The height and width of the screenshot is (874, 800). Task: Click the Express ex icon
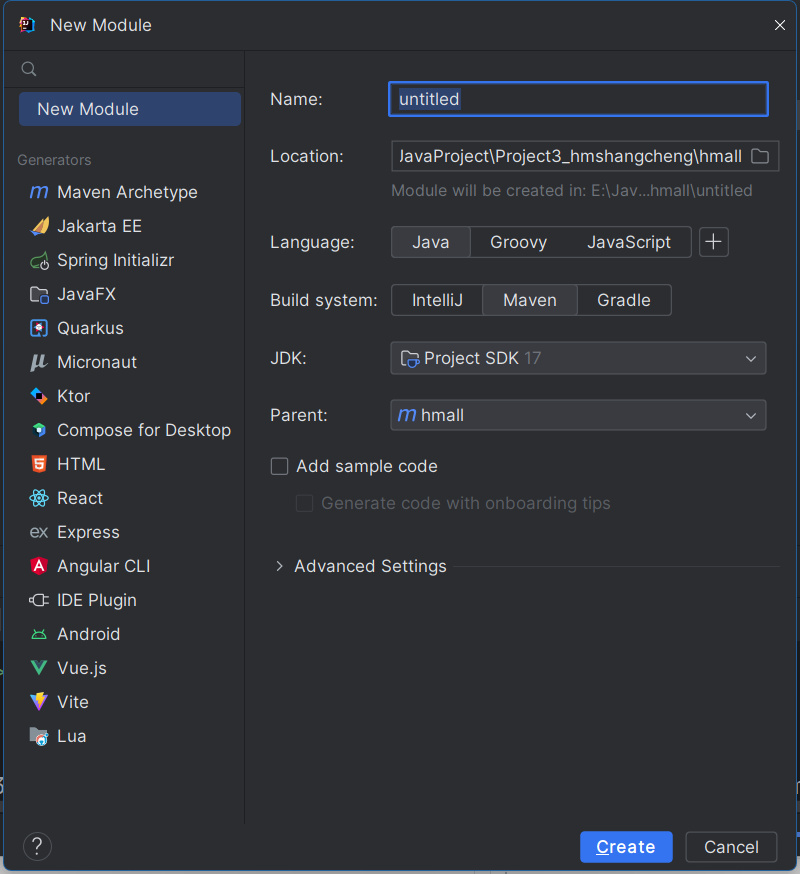click(x=39, y=532)
